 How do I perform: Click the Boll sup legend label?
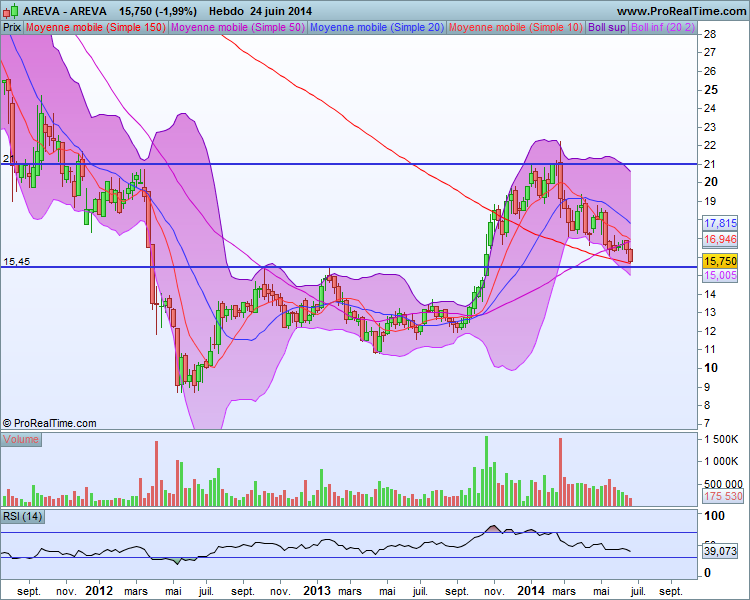pyautogui.click(x=607, y=27)
